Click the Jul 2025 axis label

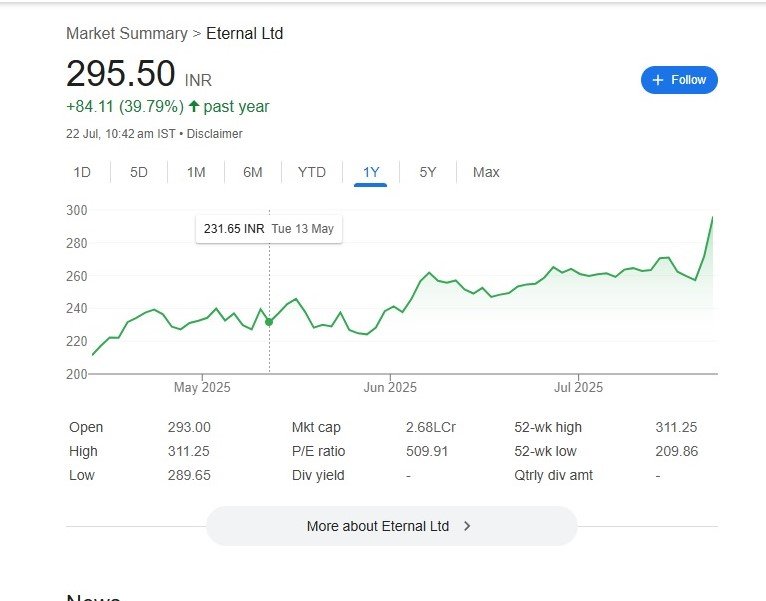coord(578,387)
